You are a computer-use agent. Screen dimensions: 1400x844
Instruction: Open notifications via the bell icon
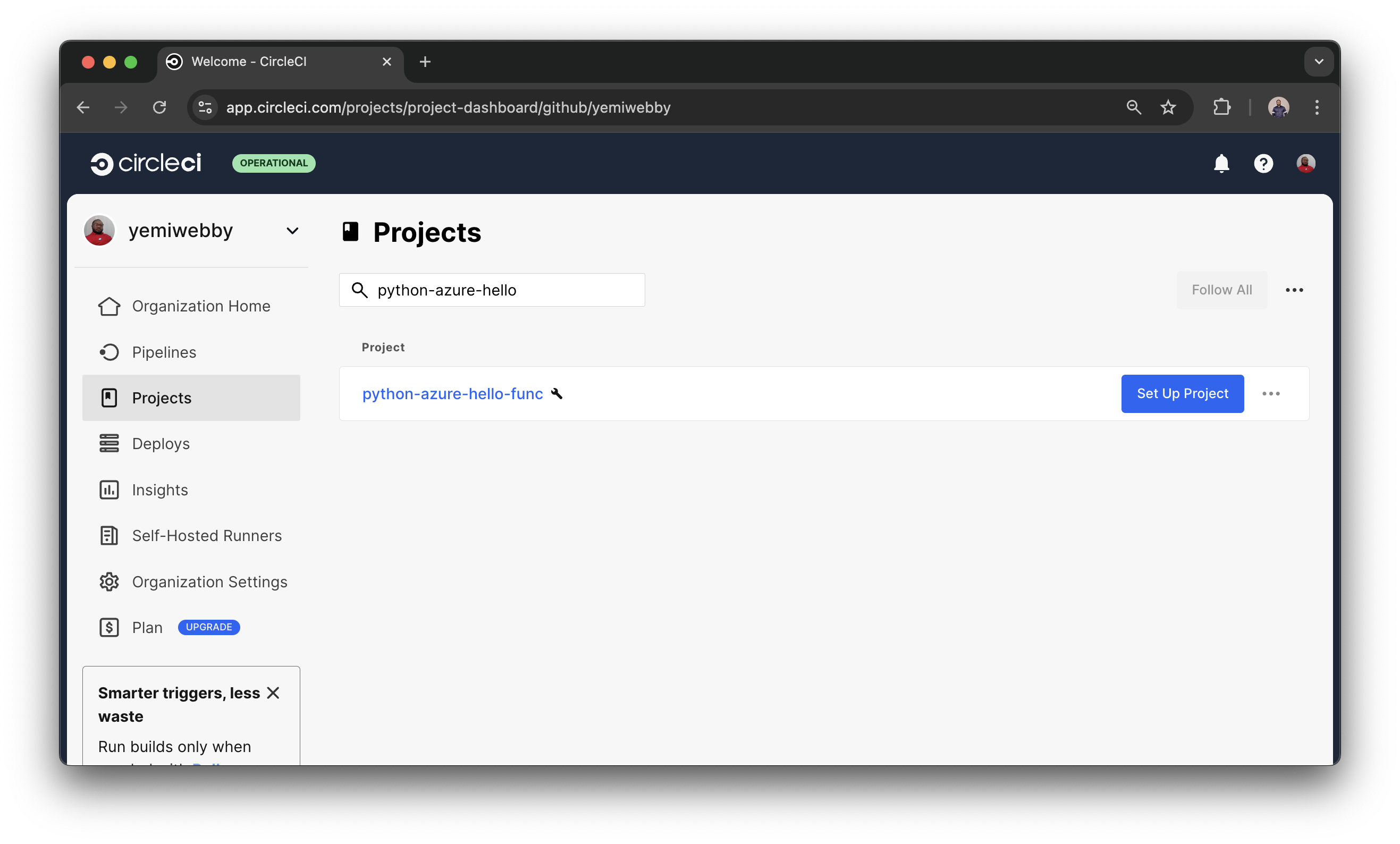[1221, 164]
